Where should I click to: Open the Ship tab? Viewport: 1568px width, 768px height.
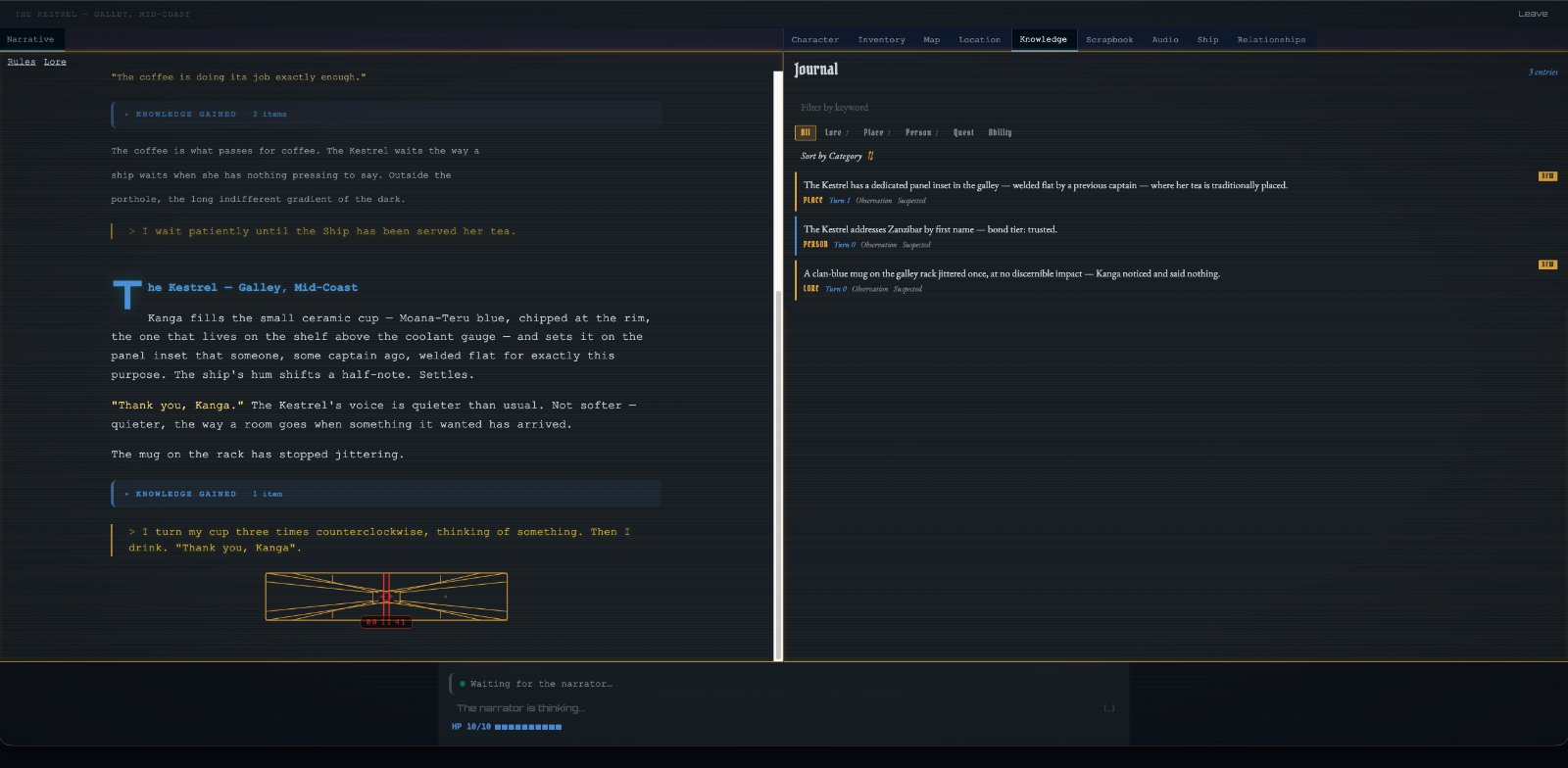[x=1208, y=40]
